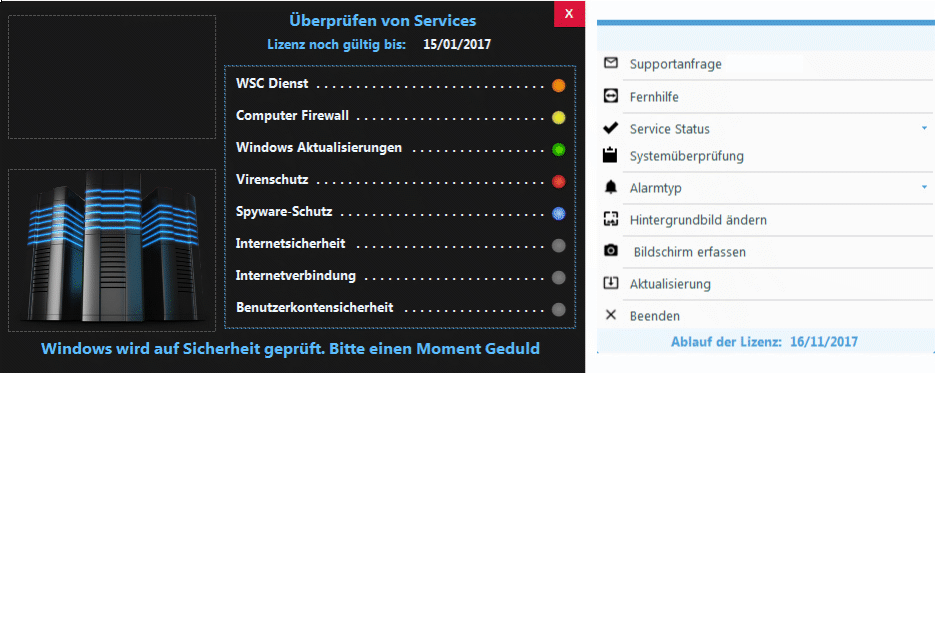Viewport: 935px width, 620px height.
Task: Choose Hintergrundbild ändern from the menu
Action: pos(698,220)
